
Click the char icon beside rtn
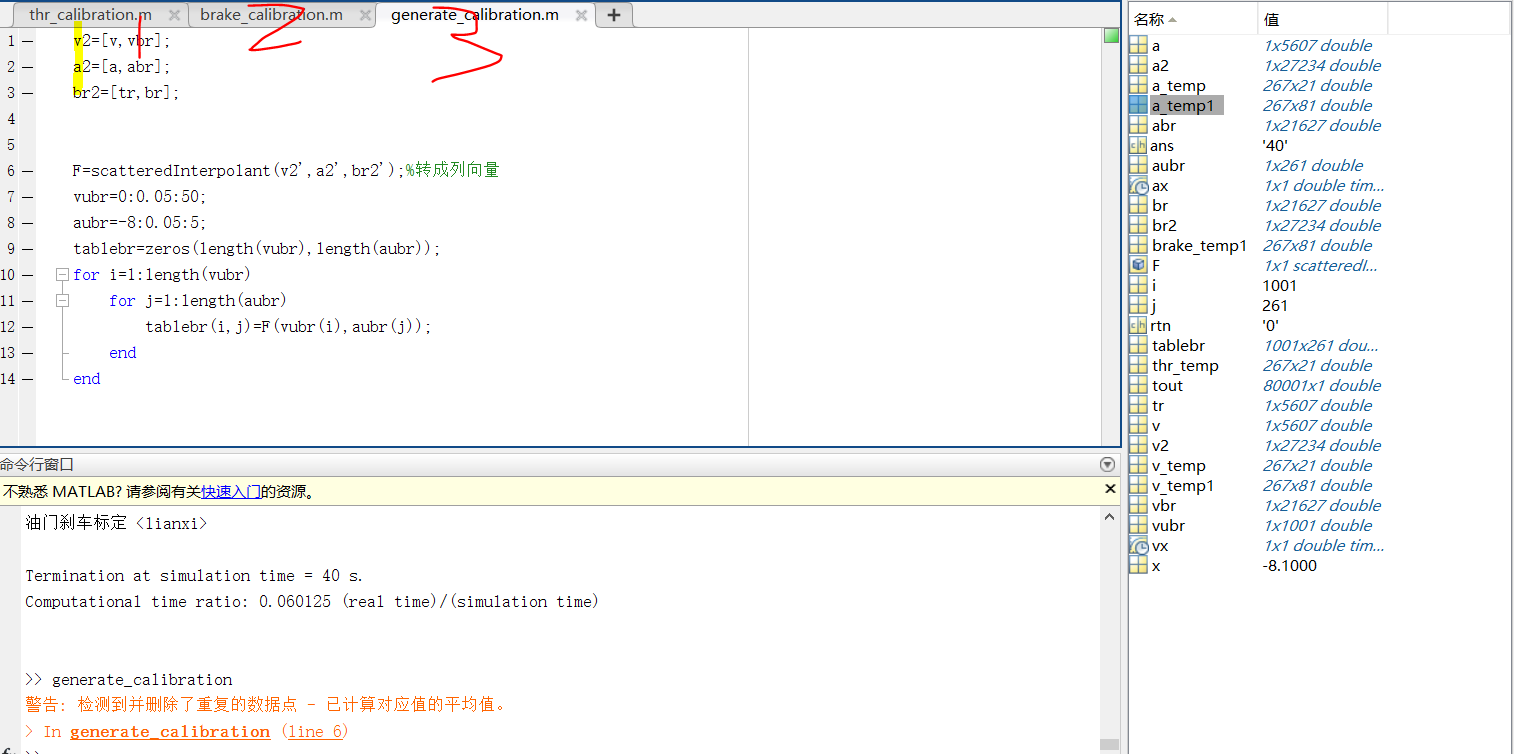click(x=1138, y=325)
